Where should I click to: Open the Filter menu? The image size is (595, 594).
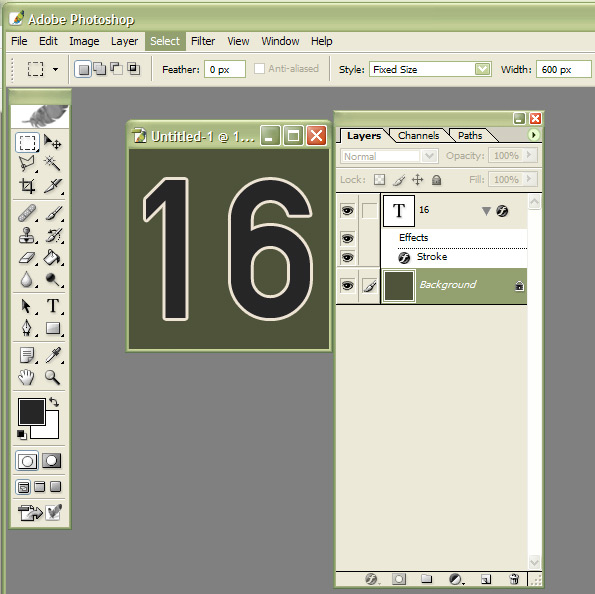click(203, 41)
